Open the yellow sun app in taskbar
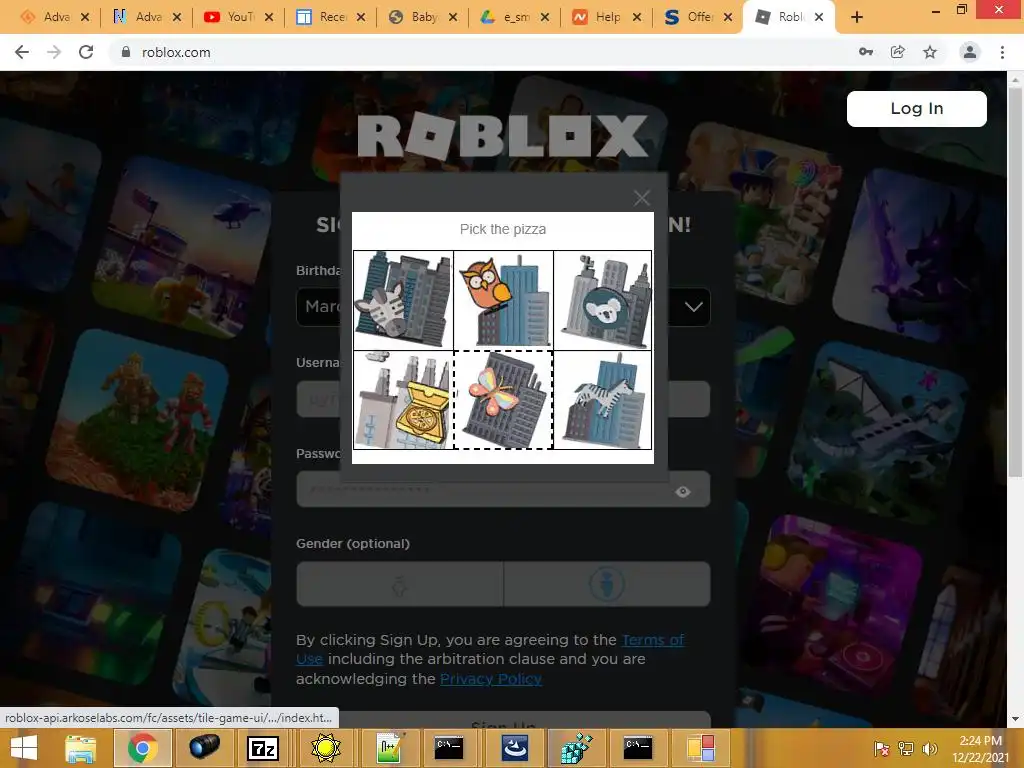 [326, 748]
